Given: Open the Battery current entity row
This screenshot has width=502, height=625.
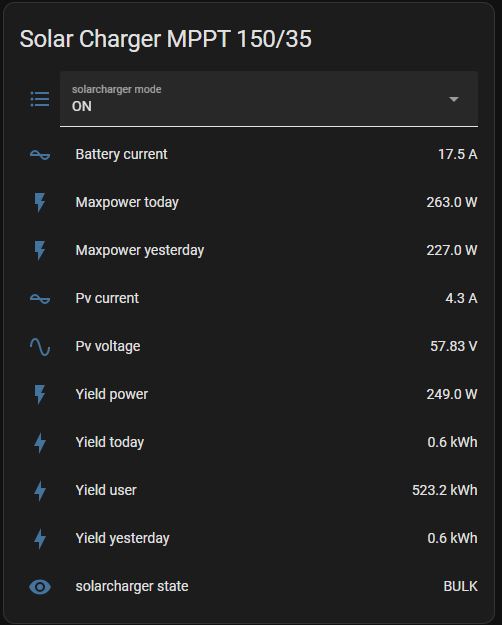Looking at the screenshot, I should (x=253, y=154).
